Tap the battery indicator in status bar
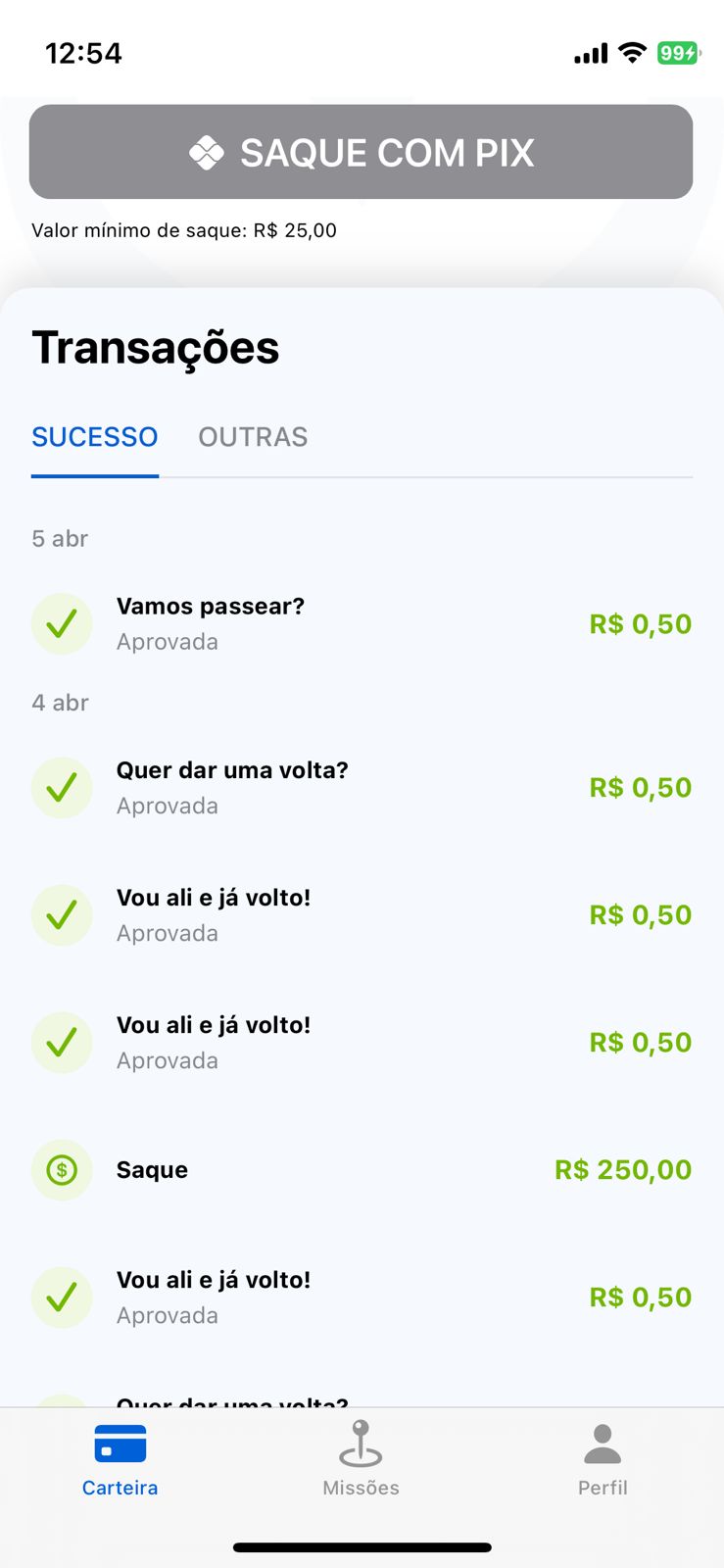 [x=678, y=53]
